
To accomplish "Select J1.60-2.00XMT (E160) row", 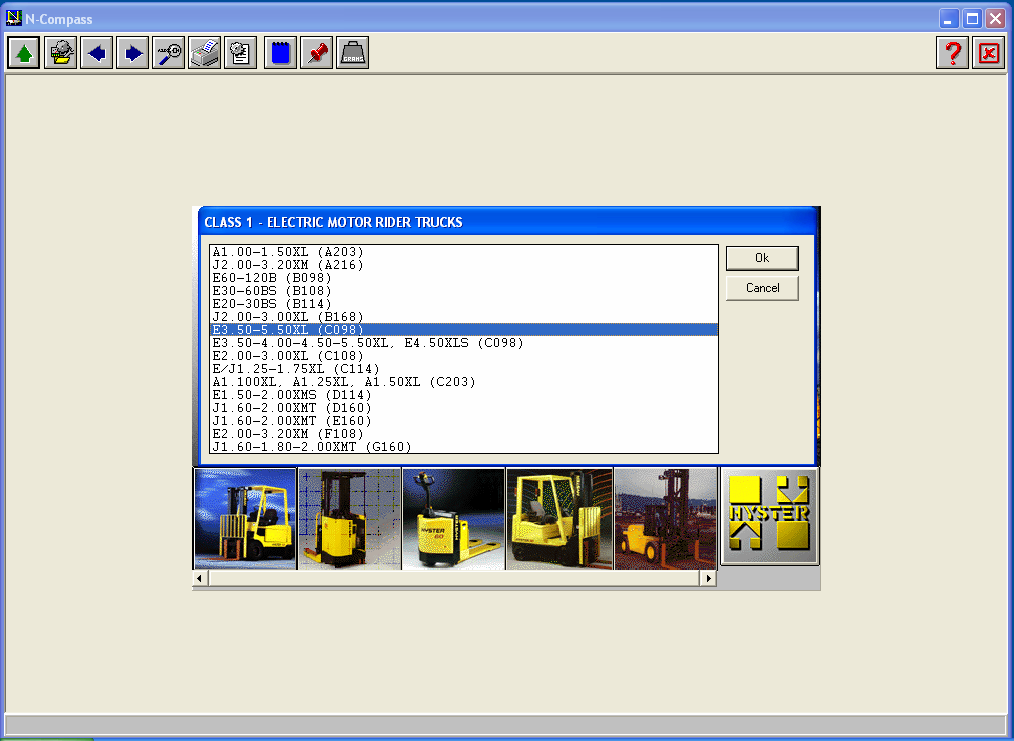I will click(464, 420).
